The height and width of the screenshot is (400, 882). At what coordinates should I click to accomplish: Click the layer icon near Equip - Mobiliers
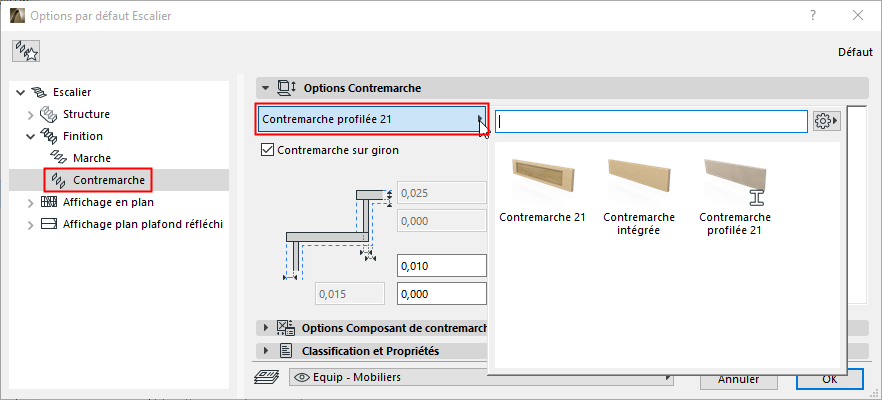pyautogui.click(x=267, y=378)
